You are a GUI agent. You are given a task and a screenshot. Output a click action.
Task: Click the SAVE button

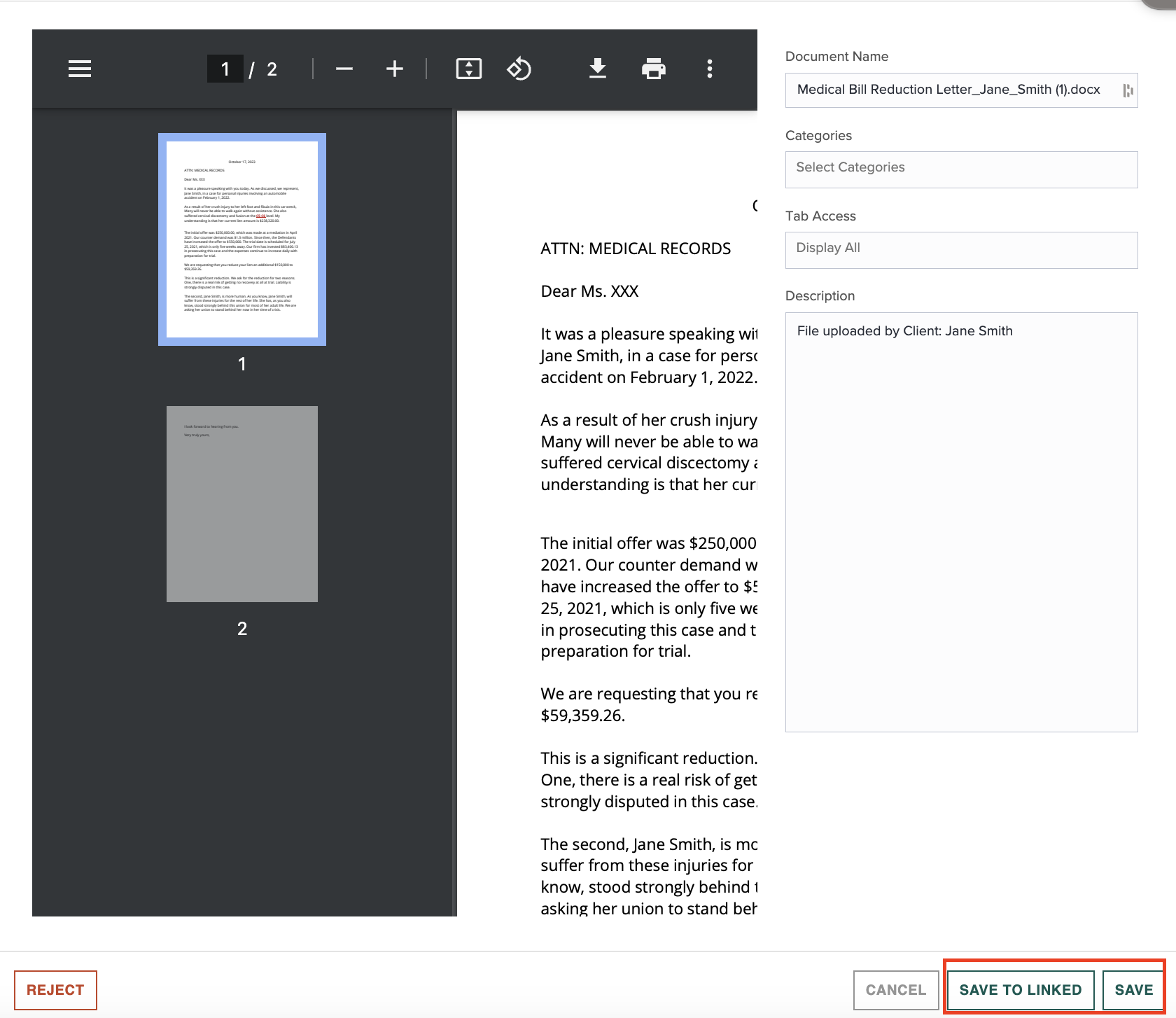[1133, 990]
